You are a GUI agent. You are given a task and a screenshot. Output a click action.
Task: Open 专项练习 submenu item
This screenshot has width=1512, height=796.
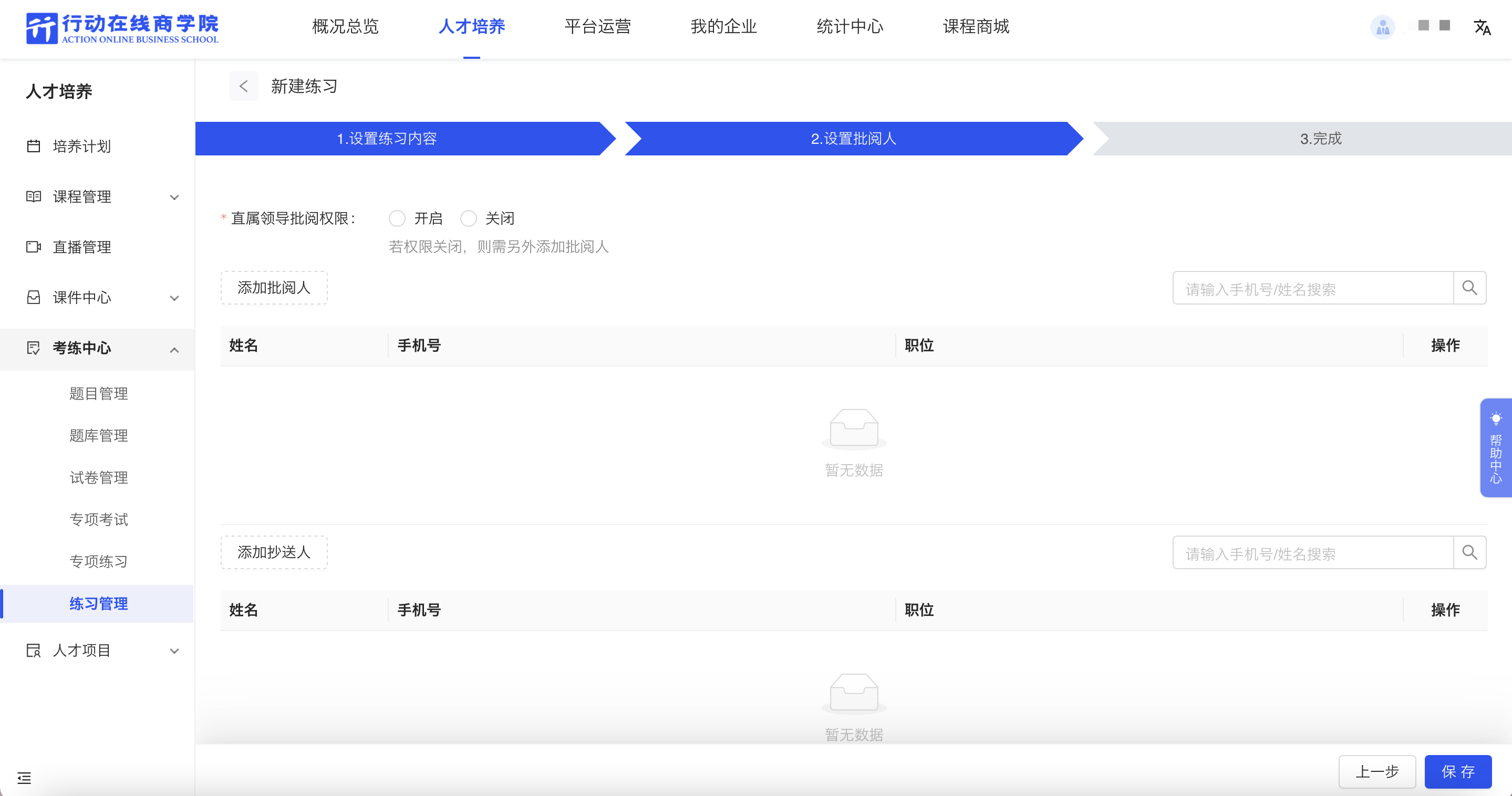99,561
